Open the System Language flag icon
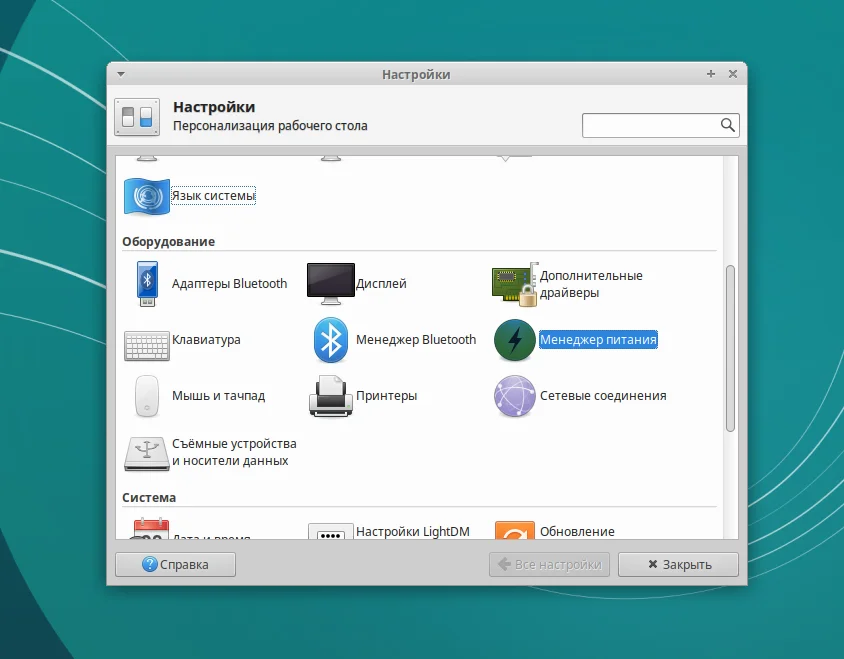This screenshot has height=659, width=844. click(x=147, y=197)
